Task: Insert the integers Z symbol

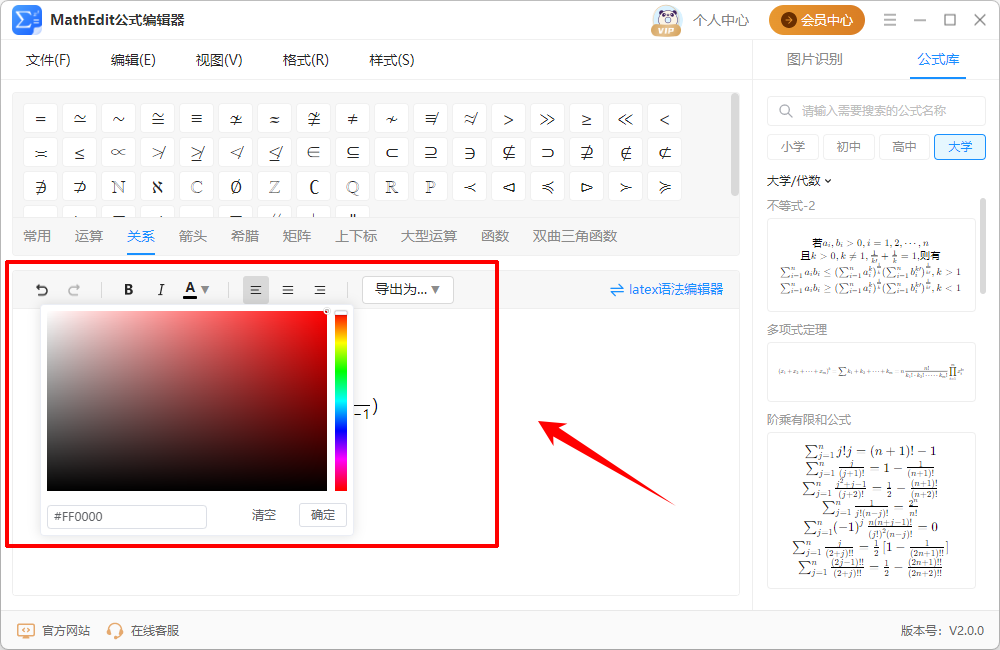Action: (274, 188)
